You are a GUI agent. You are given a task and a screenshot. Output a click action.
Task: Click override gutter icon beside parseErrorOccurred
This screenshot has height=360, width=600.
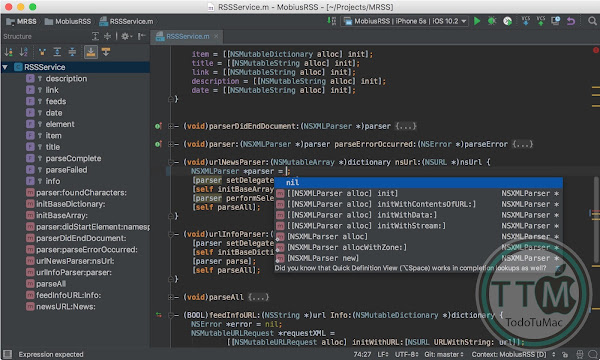pyautogui.click(x=158, y=144)
